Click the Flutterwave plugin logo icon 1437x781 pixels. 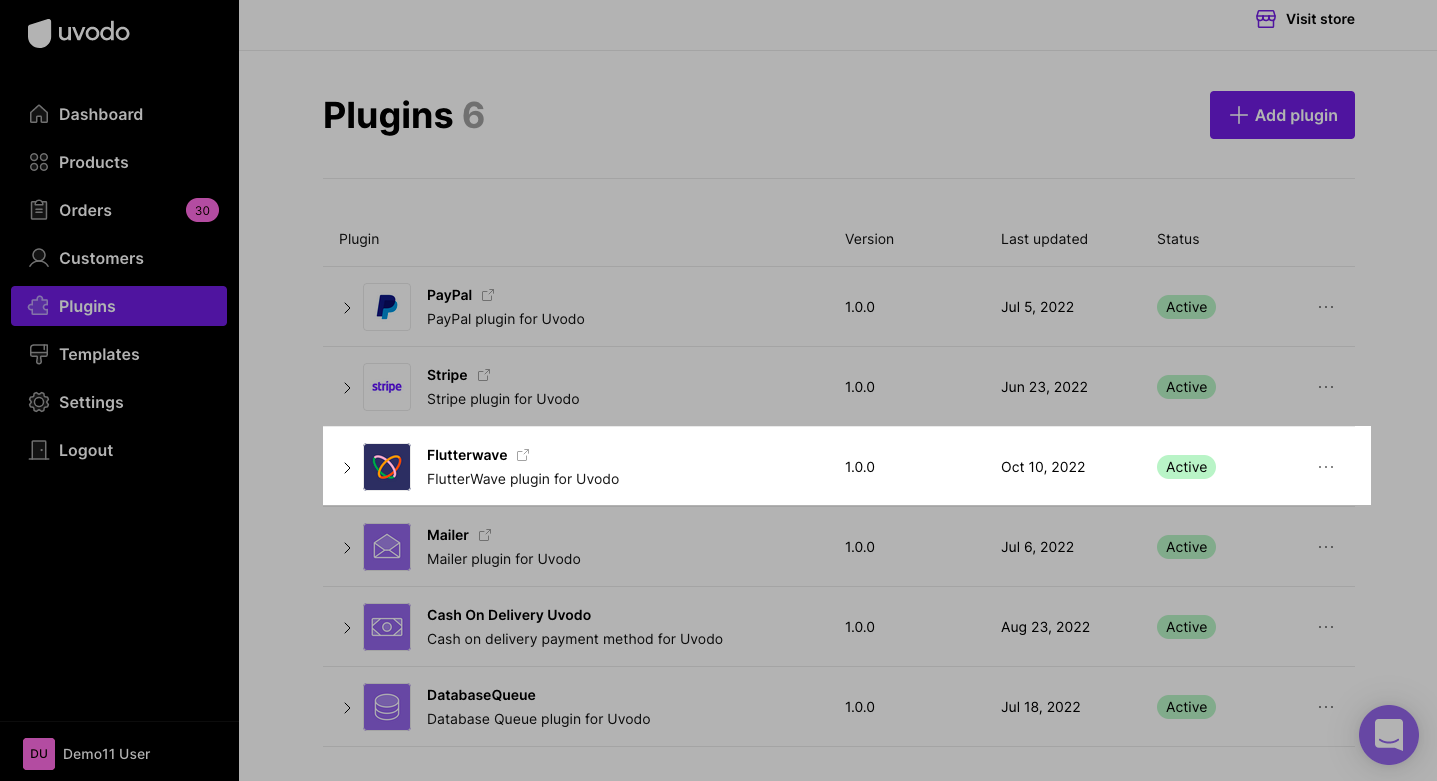[x=387, y=467]
